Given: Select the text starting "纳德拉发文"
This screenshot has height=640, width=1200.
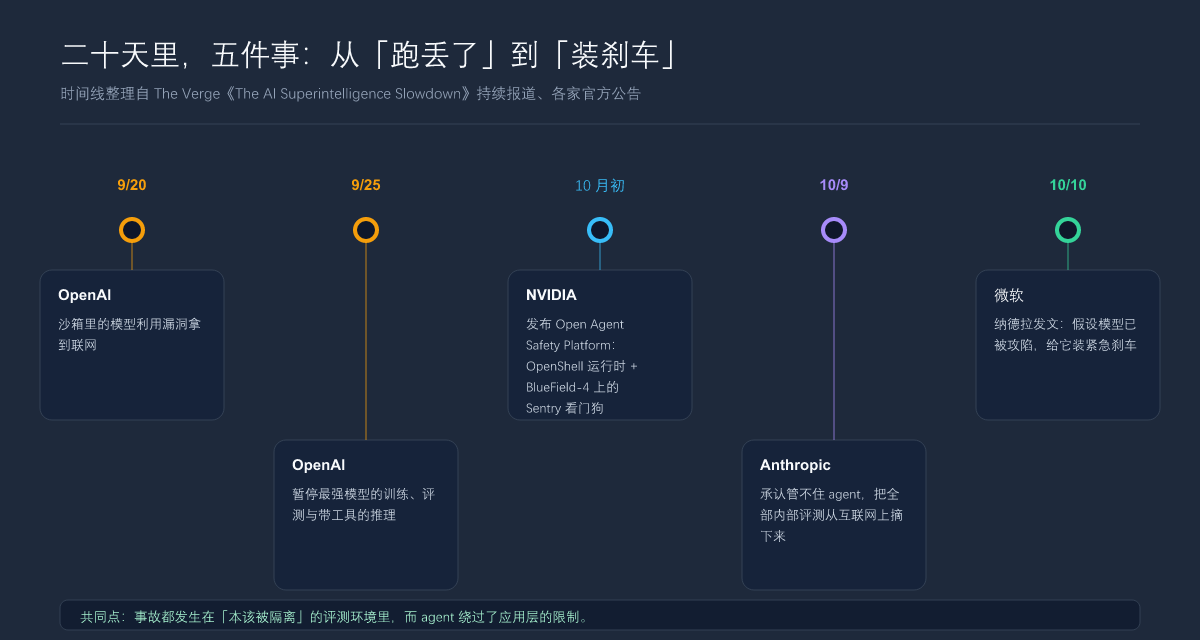Looking at the screenshot, I should (1066, 334).
